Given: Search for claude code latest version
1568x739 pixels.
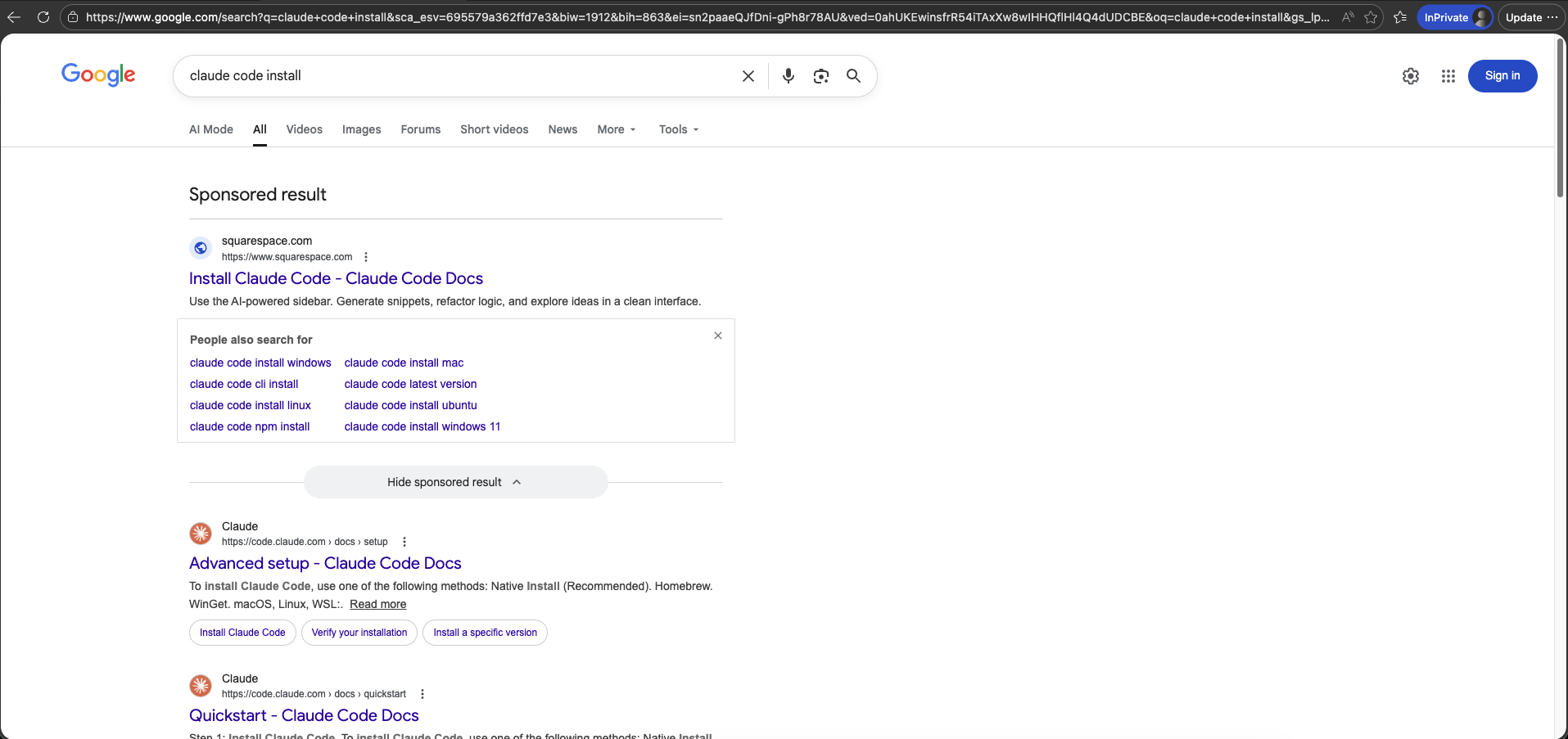Looking at the screenshot, I should (410, 384).
